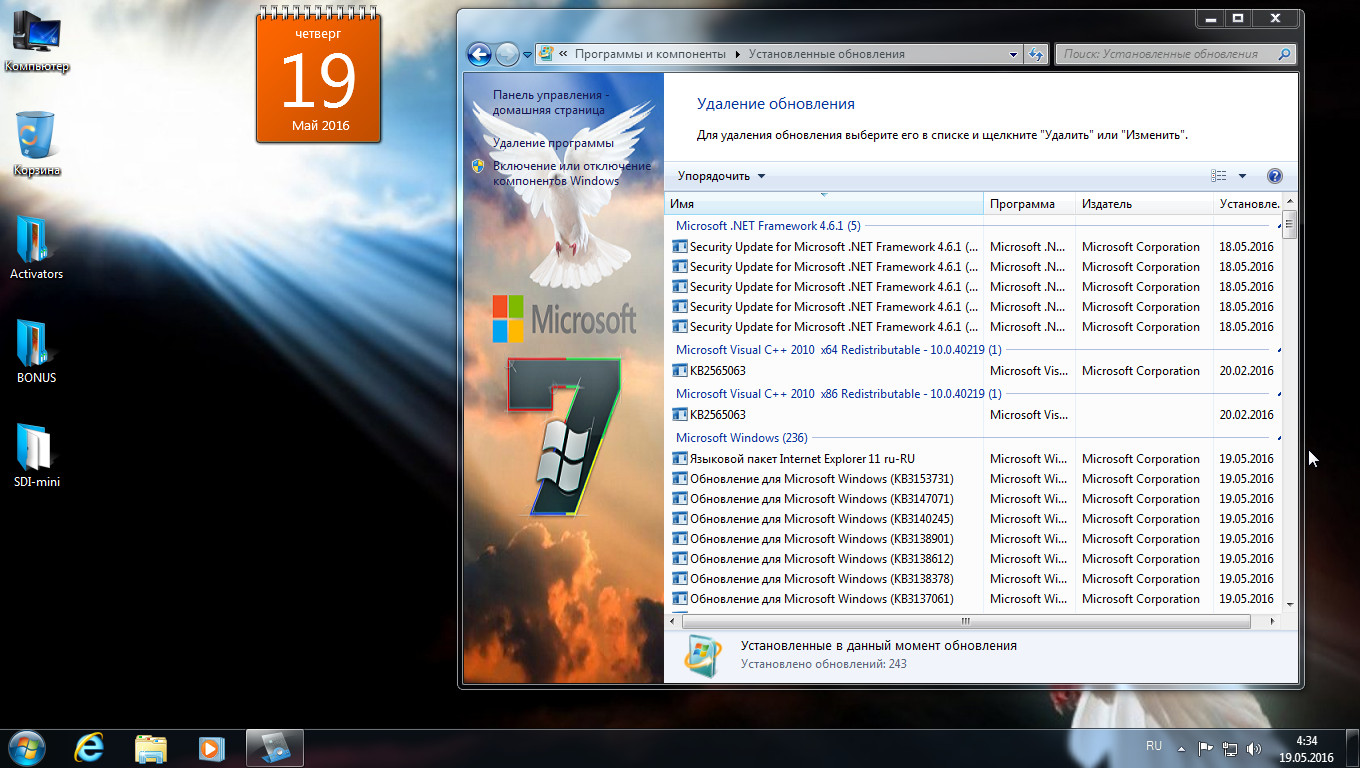Click the change view icon
Screen dimensions: 1360x768
1218,176
